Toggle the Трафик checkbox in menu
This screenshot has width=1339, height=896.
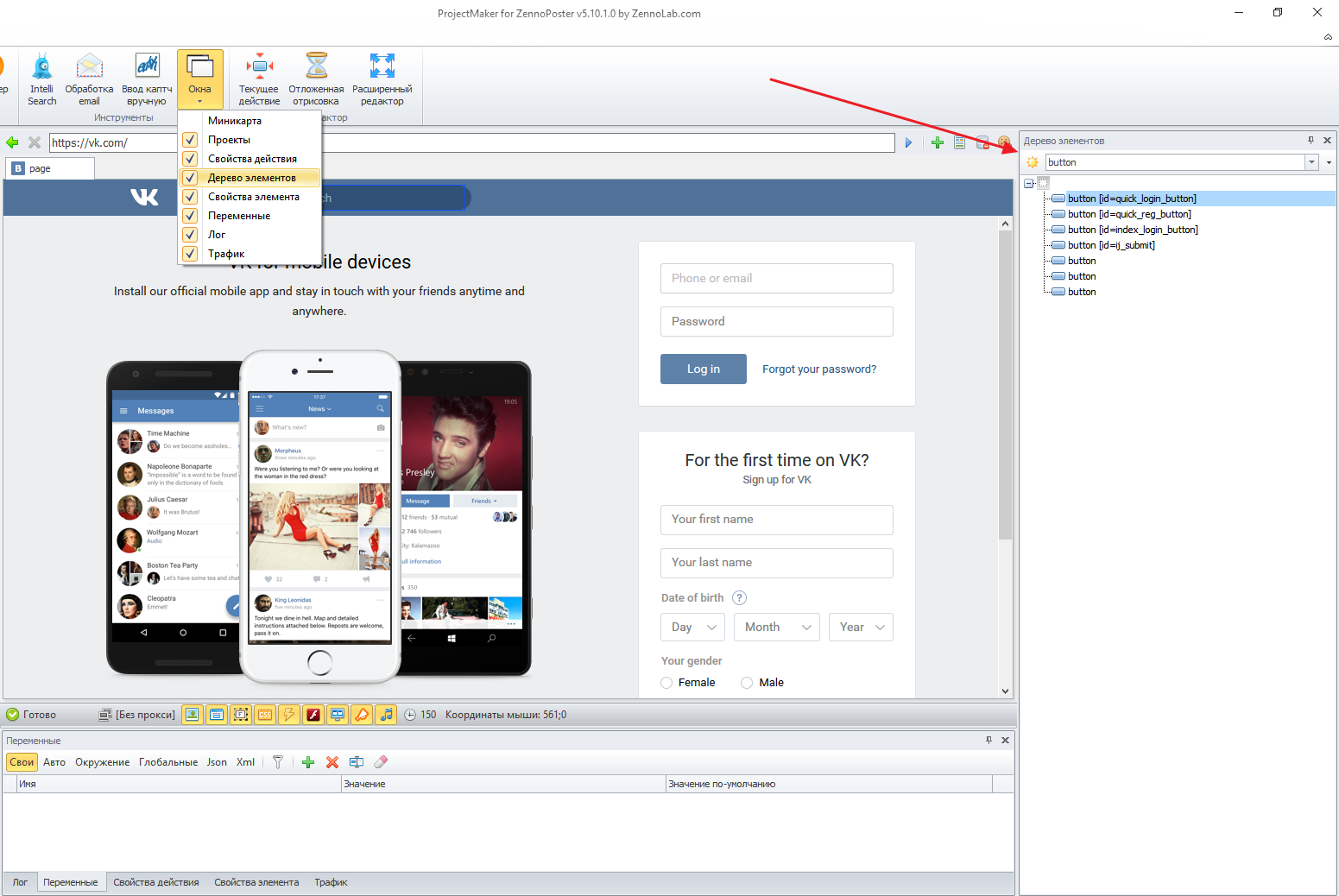[x=191, y=254]
